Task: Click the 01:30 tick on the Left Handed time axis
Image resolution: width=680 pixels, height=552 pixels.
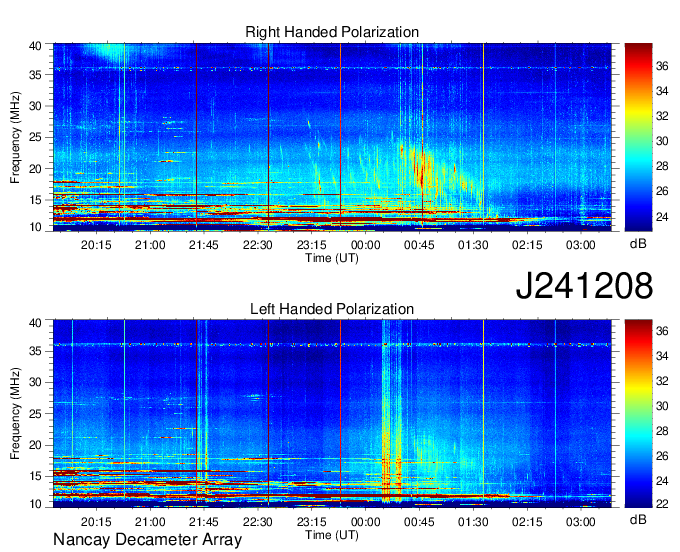Action: [x=473, y=522]
